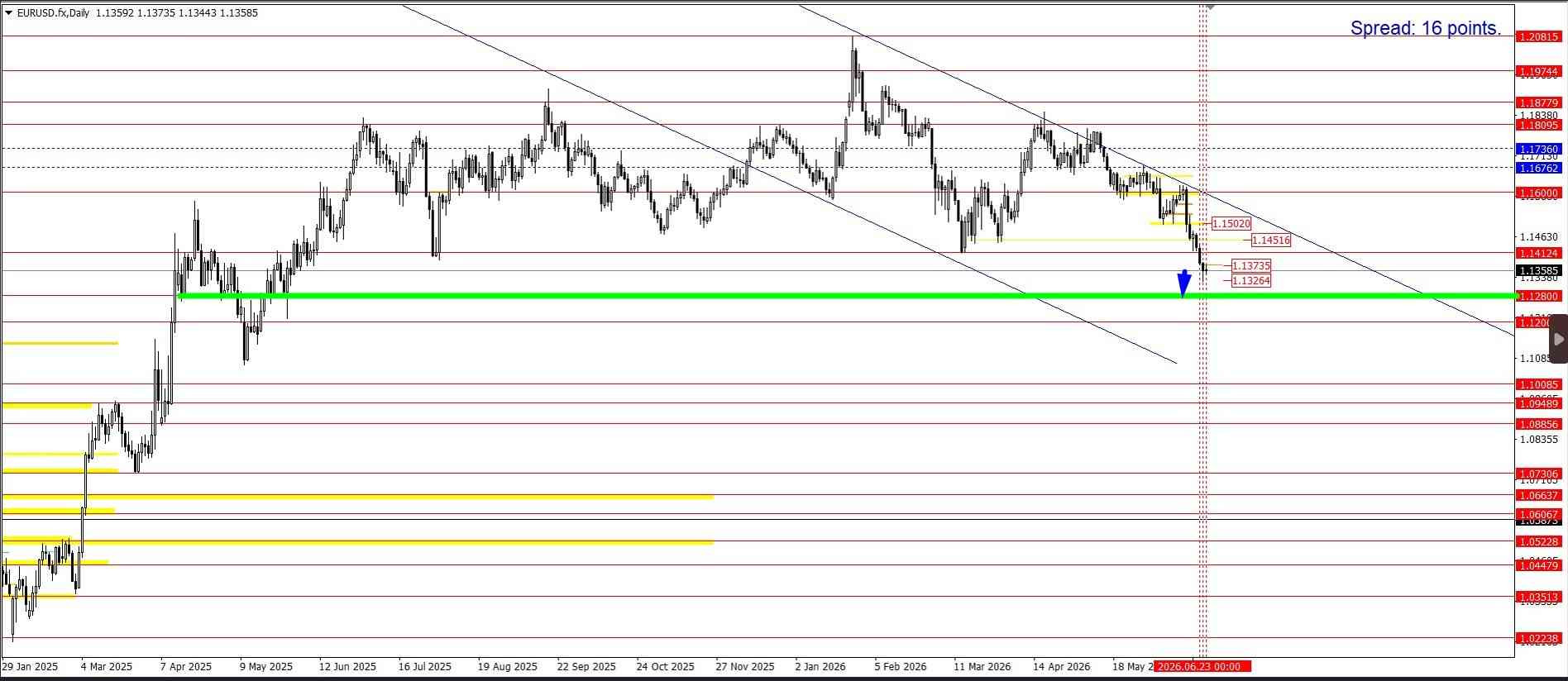Screen dimensions: 1568x681
Task: Click the 1.13264 price tag
Action: (1251, 281)
